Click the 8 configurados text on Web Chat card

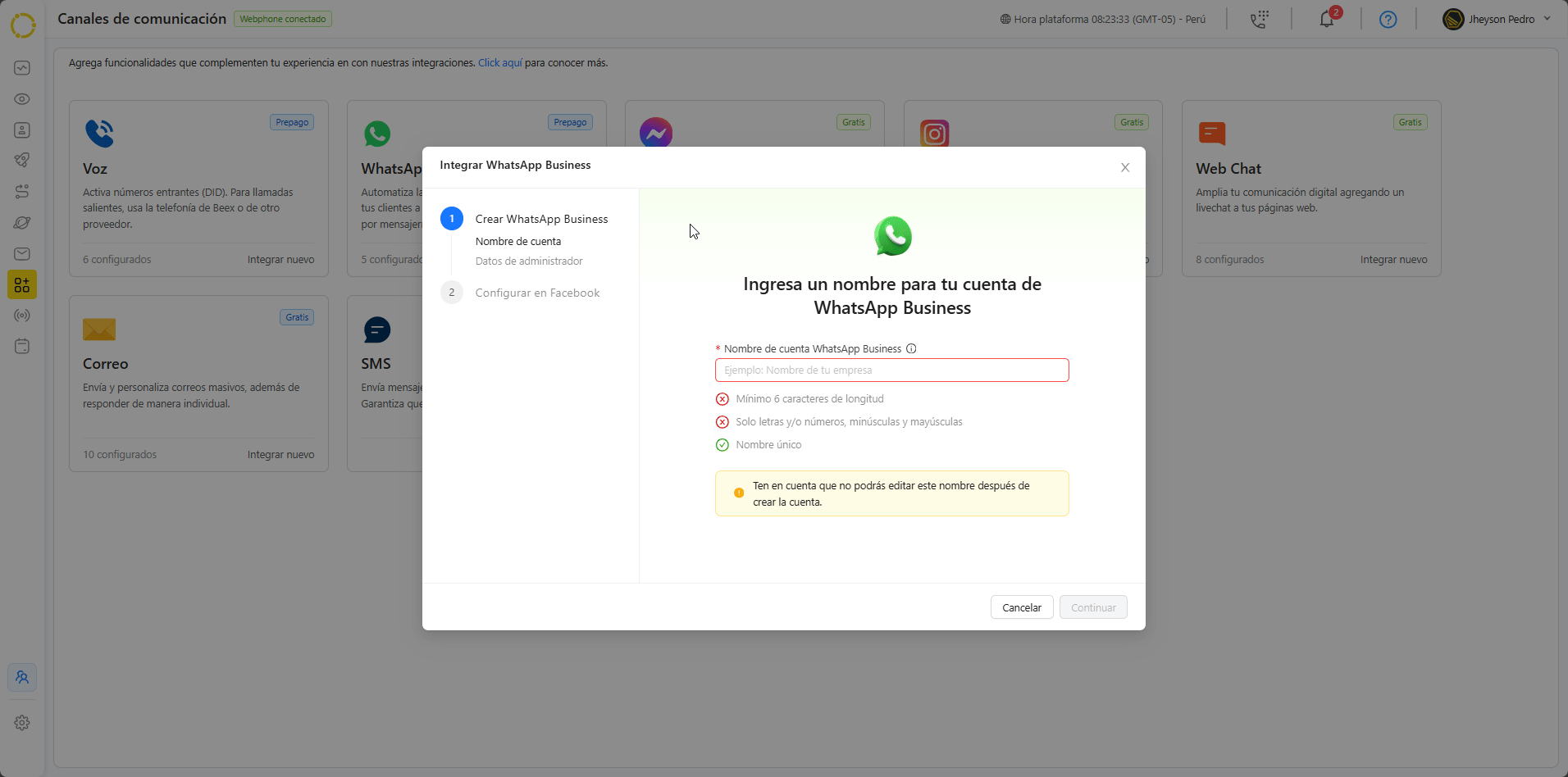pyautogui.click(x=1230, y=260)
